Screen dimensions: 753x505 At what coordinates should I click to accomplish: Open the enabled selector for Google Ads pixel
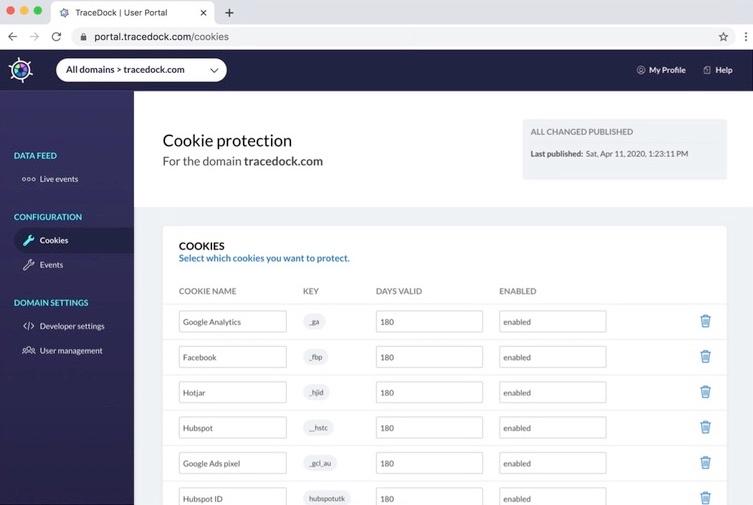552,463
